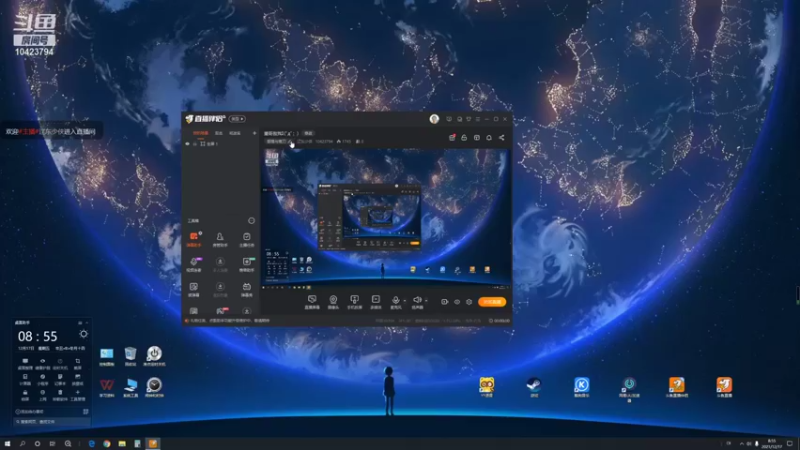Open the microphone tool with purple badge
The width and height of the screenshot is (800, 450).
(x=194, y=264)
